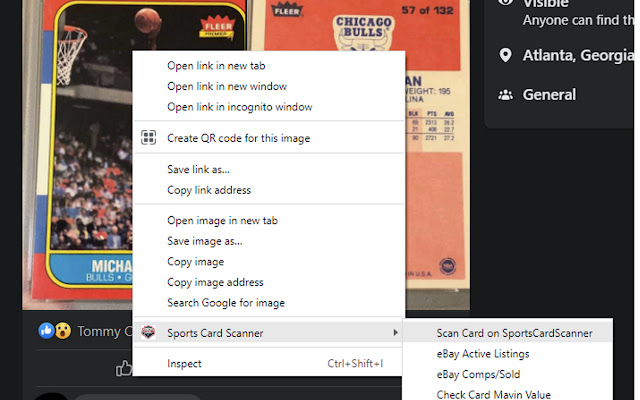Select the General group type text
640x400 pixels.
point(549,95)
